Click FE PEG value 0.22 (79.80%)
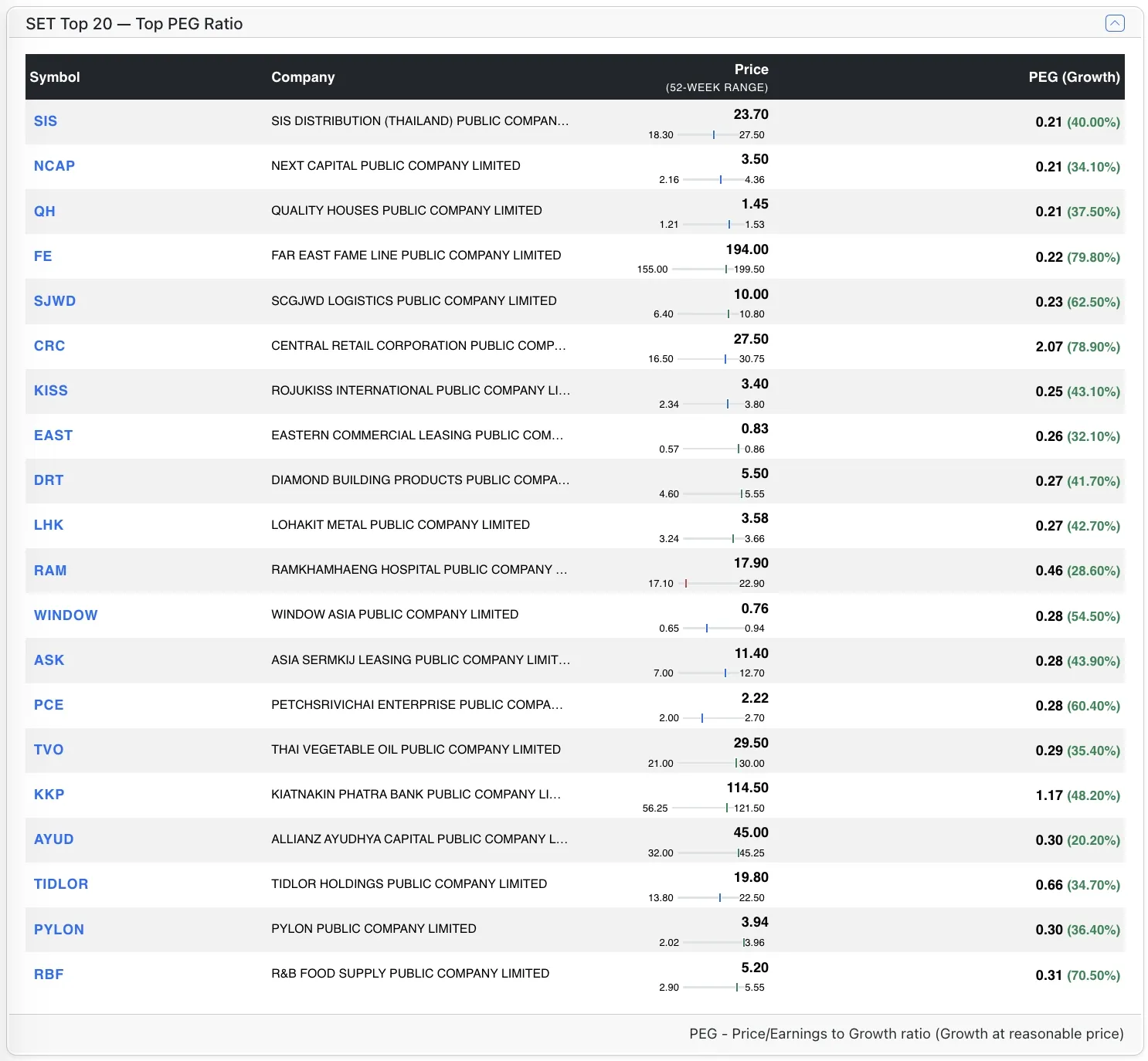This screenshot has height=1061, width=1148. (x=1078, y=257)
